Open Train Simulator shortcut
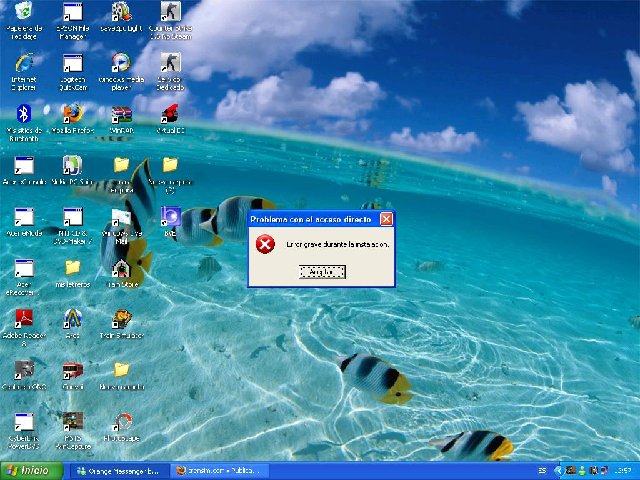This screenshot has width=640, height=480. pos(121,318)
